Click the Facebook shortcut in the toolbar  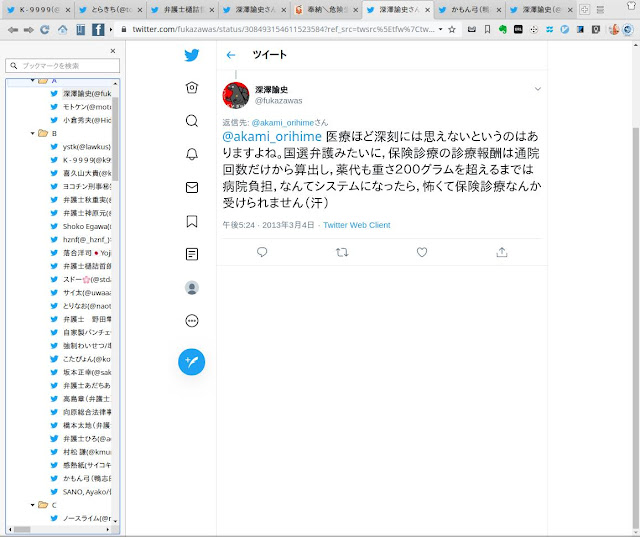pos(98,29)
